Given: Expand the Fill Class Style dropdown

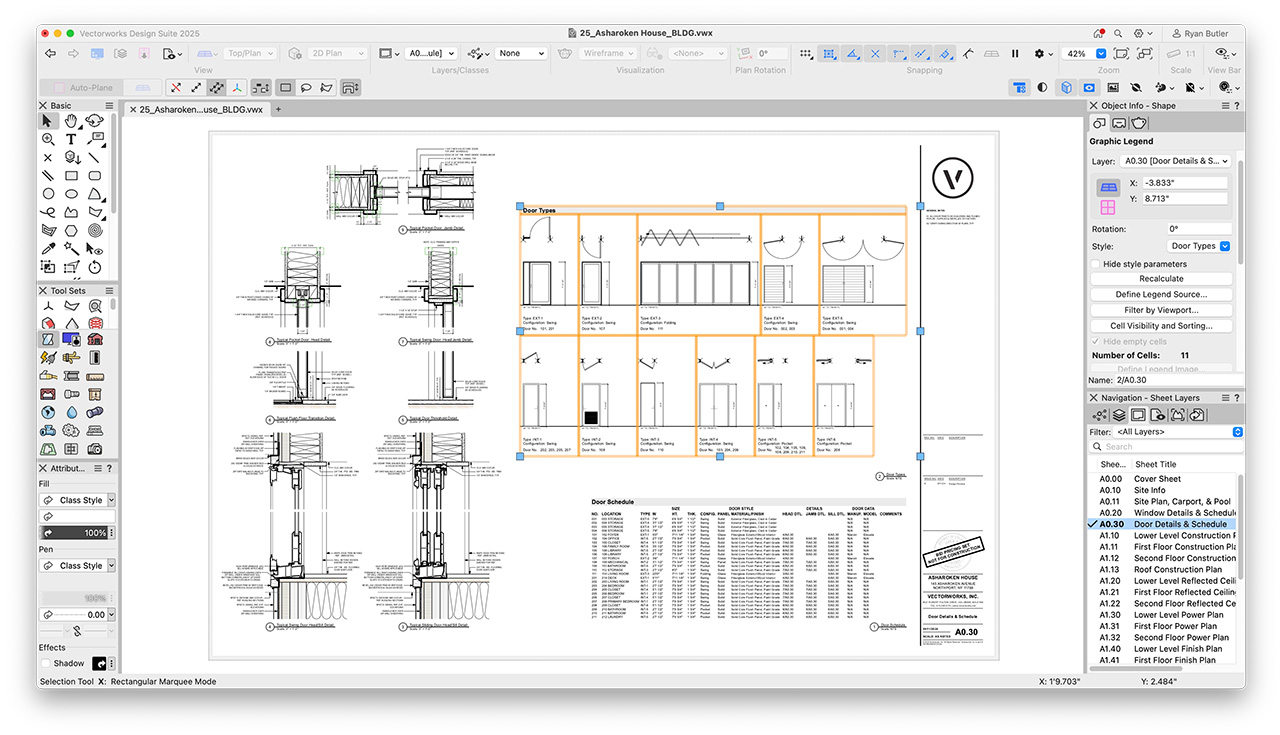Looking at the screenshot, I should coord(111,500).
